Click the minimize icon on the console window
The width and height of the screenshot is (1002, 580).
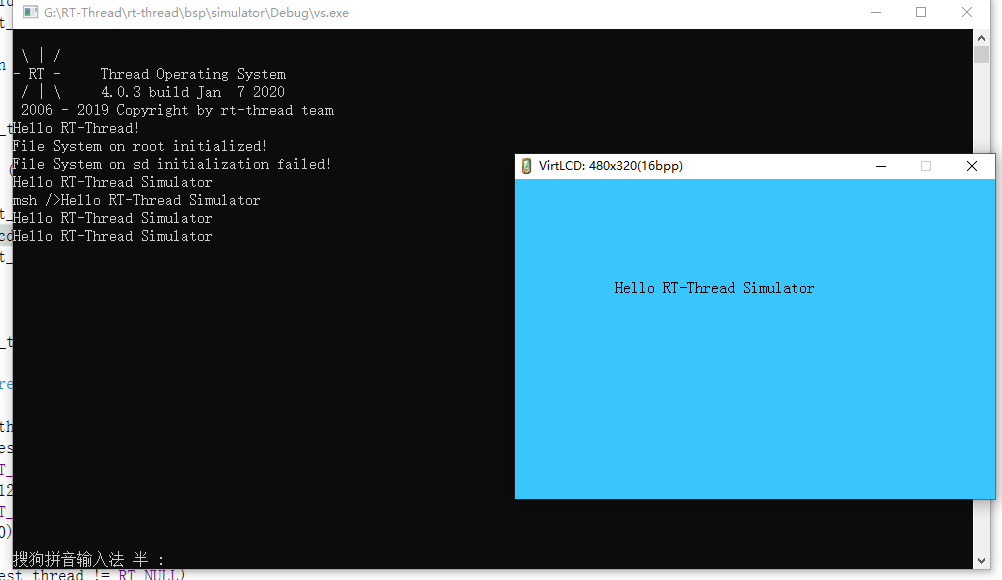tap(876, 12)
